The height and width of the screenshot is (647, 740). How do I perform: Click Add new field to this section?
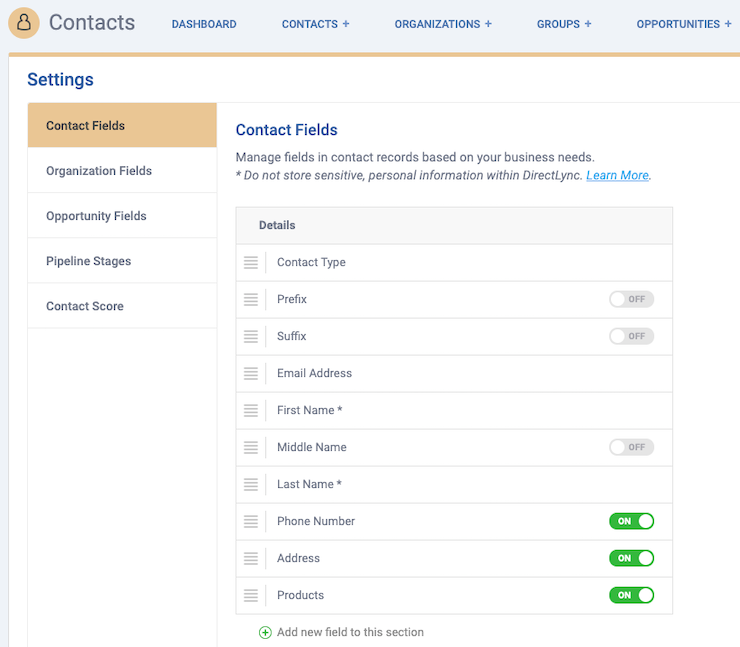point(350,632)
